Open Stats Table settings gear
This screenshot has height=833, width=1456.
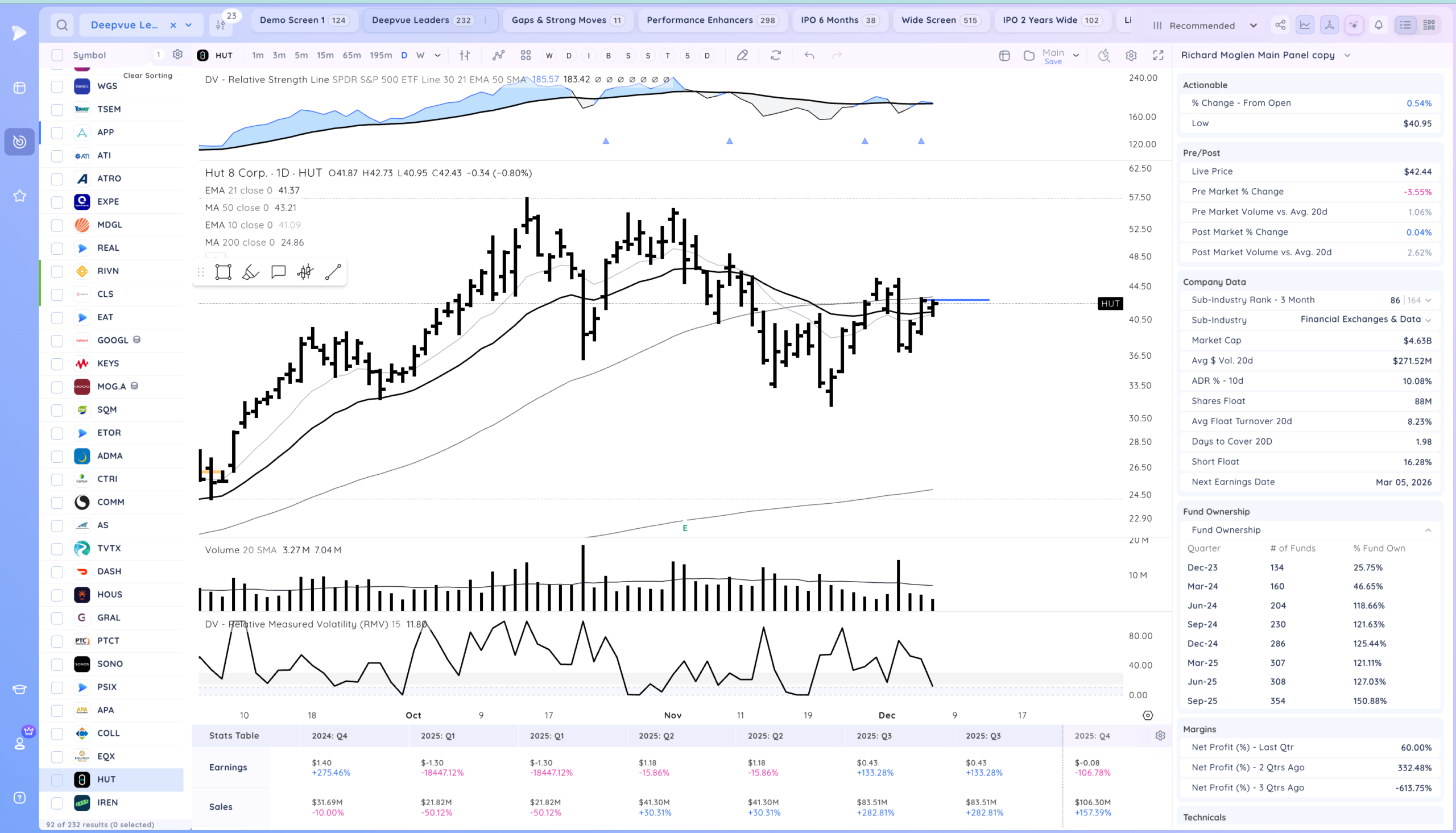1160,736
